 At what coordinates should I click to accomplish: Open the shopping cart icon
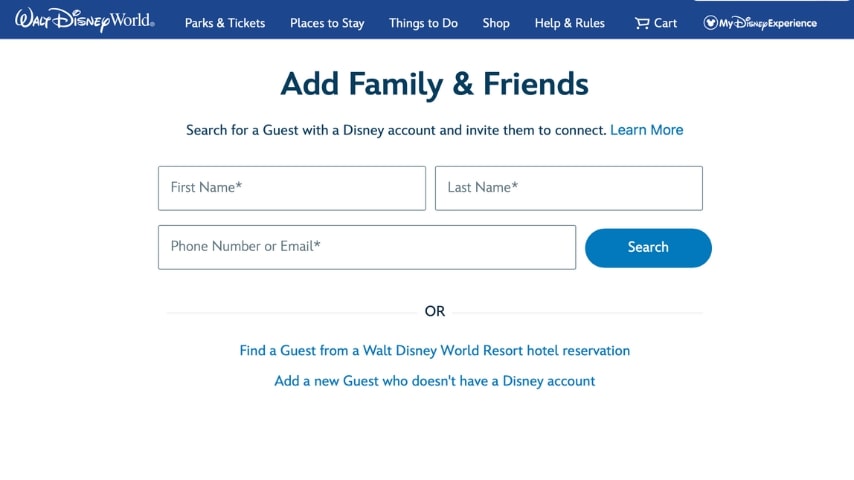(x=642, y=23)
